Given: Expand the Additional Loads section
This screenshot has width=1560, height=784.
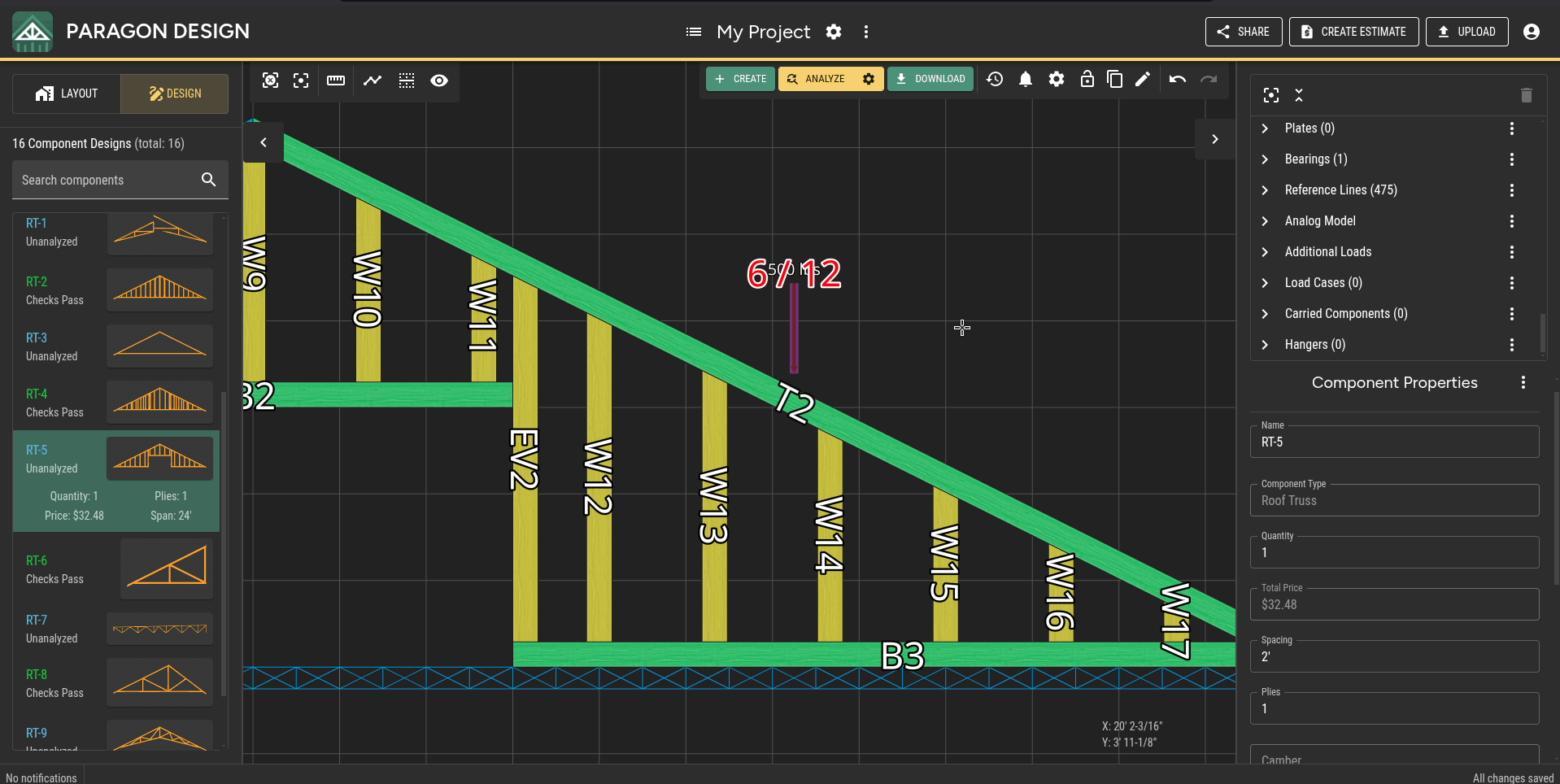Looking at the screenshot, I should pyautogui.click(x=1265, y=252).
